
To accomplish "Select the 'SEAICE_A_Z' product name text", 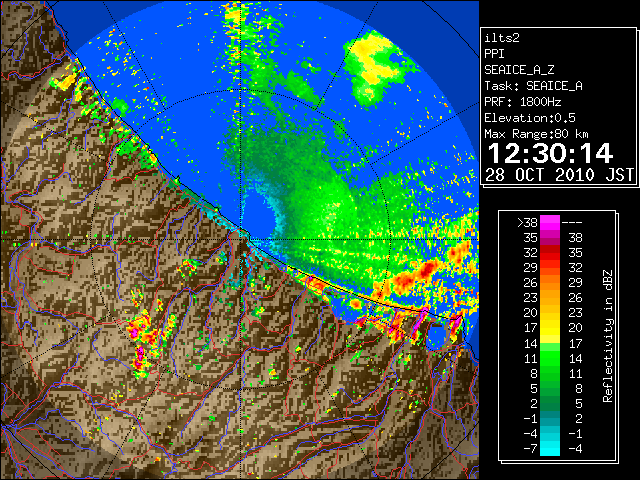I will (519, 70).
